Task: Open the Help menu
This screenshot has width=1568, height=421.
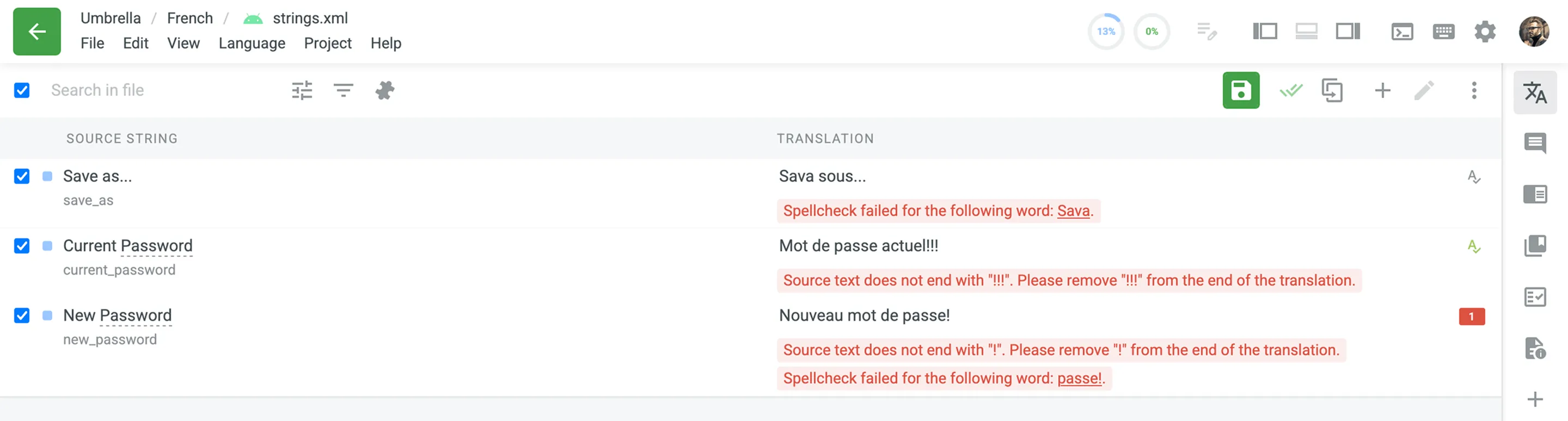Action: click(x=385, y=43)
